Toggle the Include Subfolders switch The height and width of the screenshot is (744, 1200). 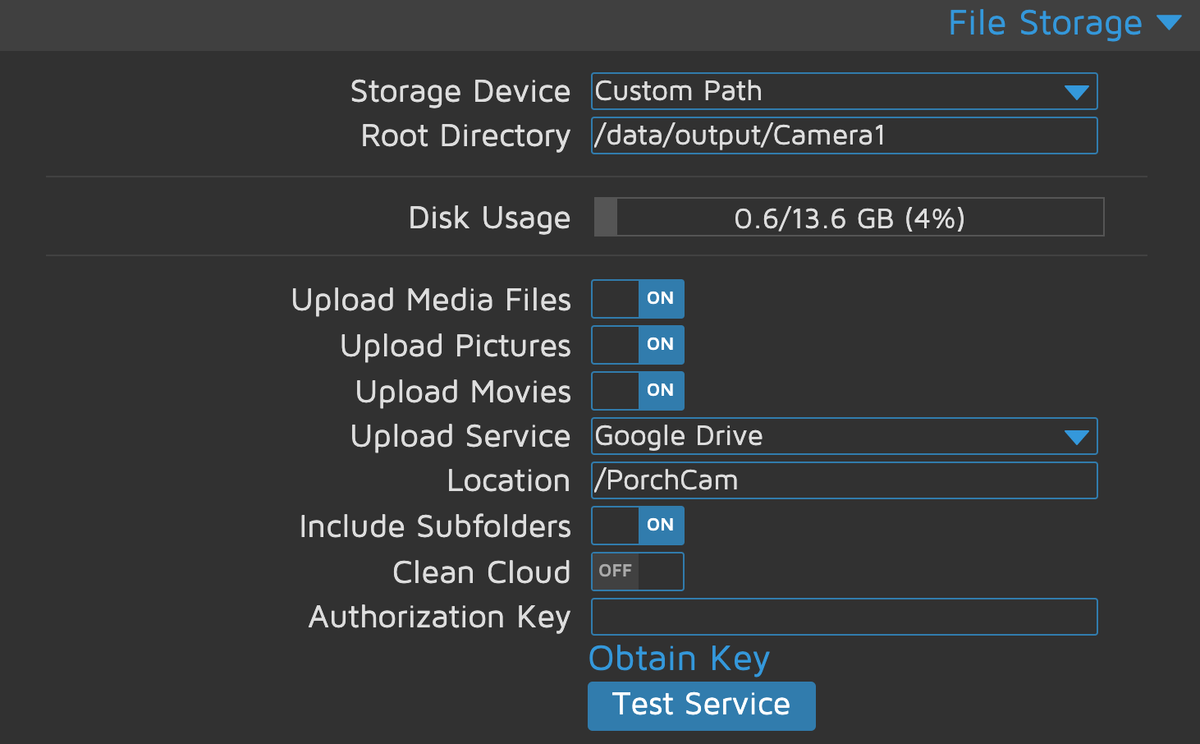pos(638,525)
